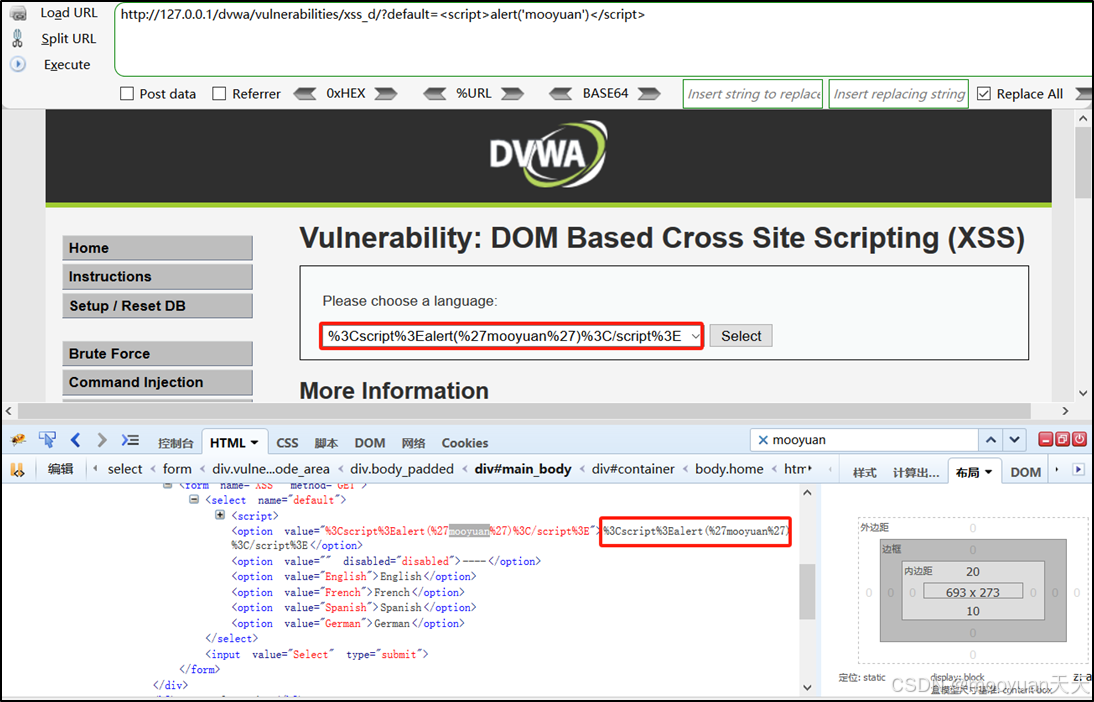Focus the HackBar URL text area

pyautogui.click(x=604, y=40)
